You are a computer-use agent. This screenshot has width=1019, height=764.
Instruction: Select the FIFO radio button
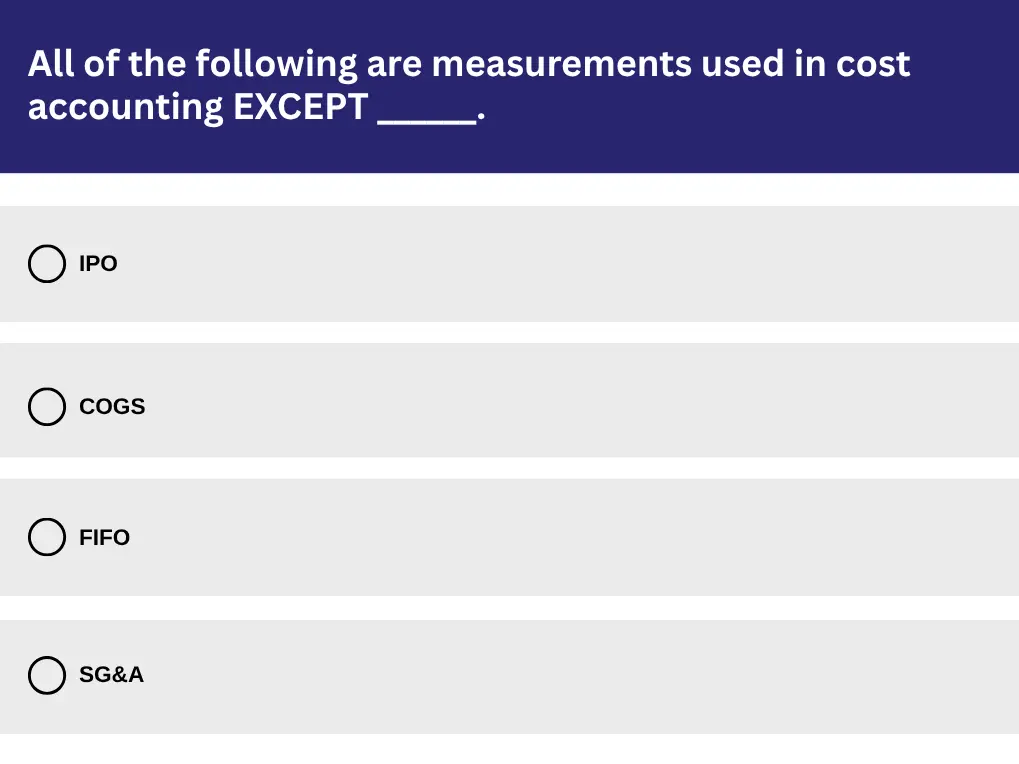46,537
